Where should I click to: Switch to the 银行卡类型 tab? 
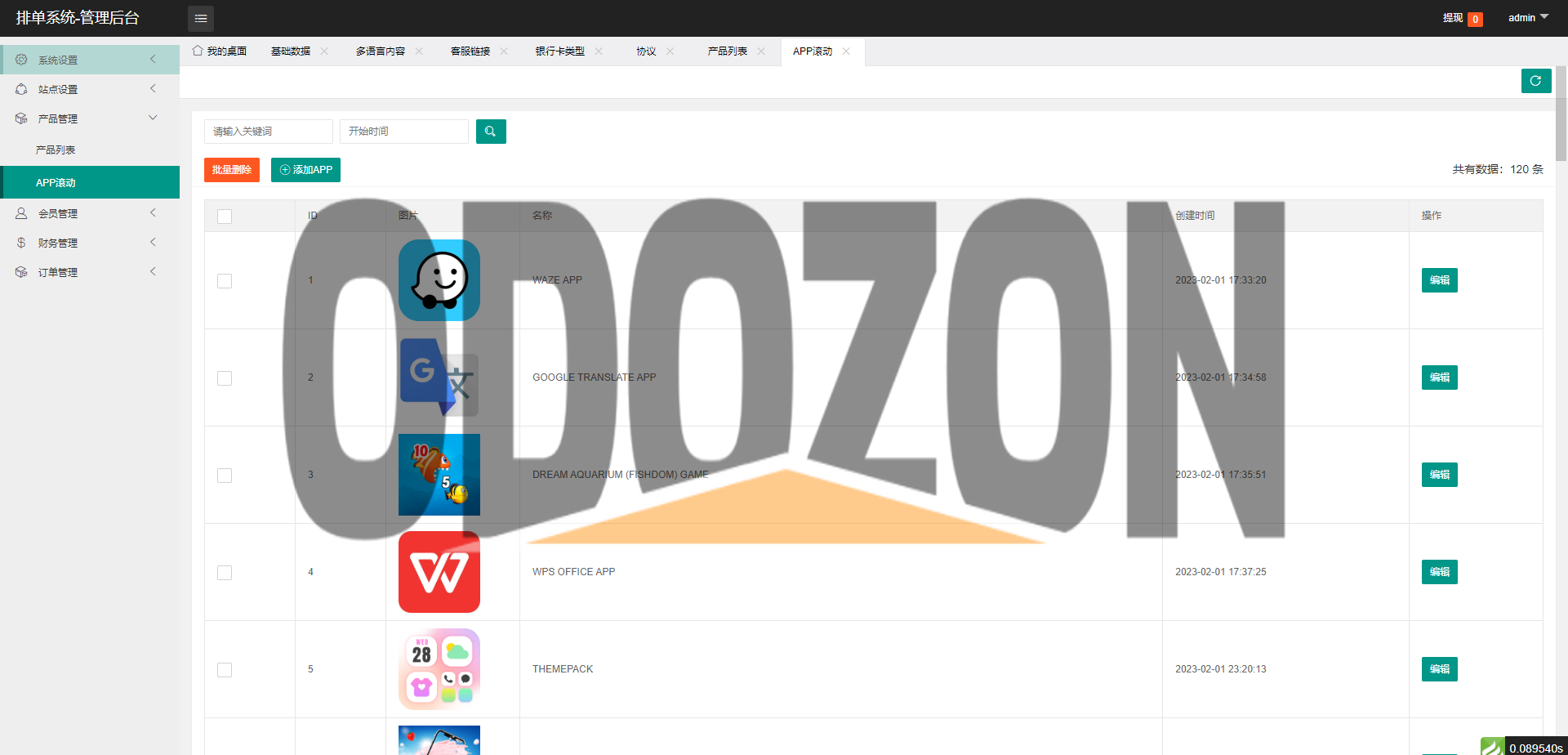click(x=560, y=51)
